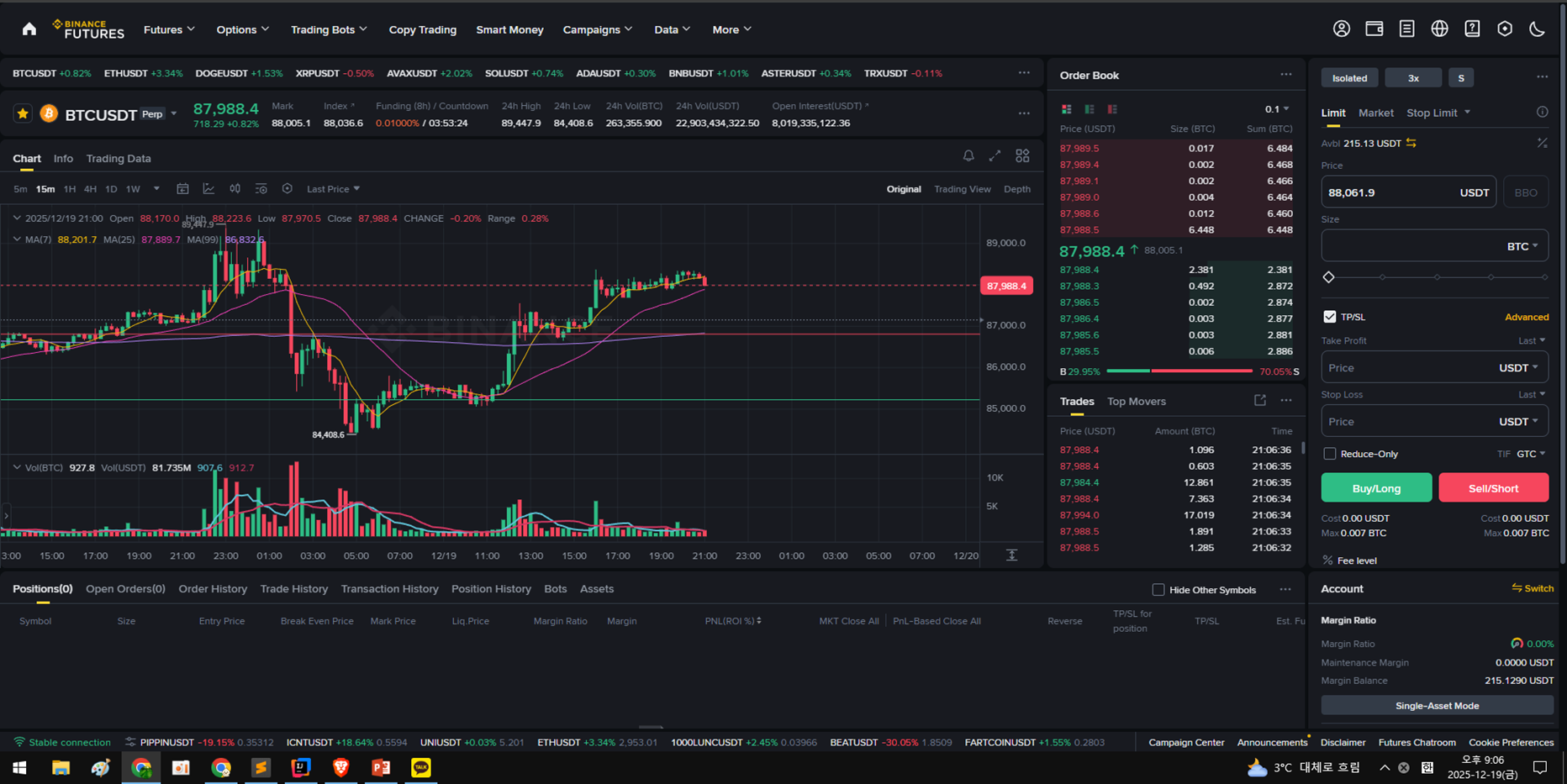1567x784 pixels.
Task: Collapse the Vol(BTC) indicator legend
Action: click(17, 467)
